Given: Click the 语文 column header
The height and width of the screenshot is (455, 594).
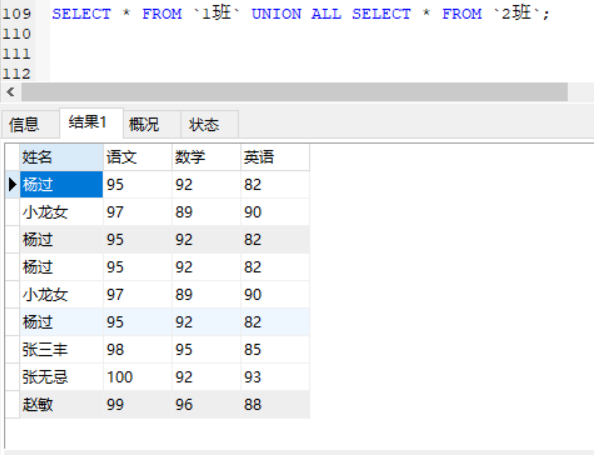Looking at the screenshot, I should pyautogui.click(x=138, y=157).
